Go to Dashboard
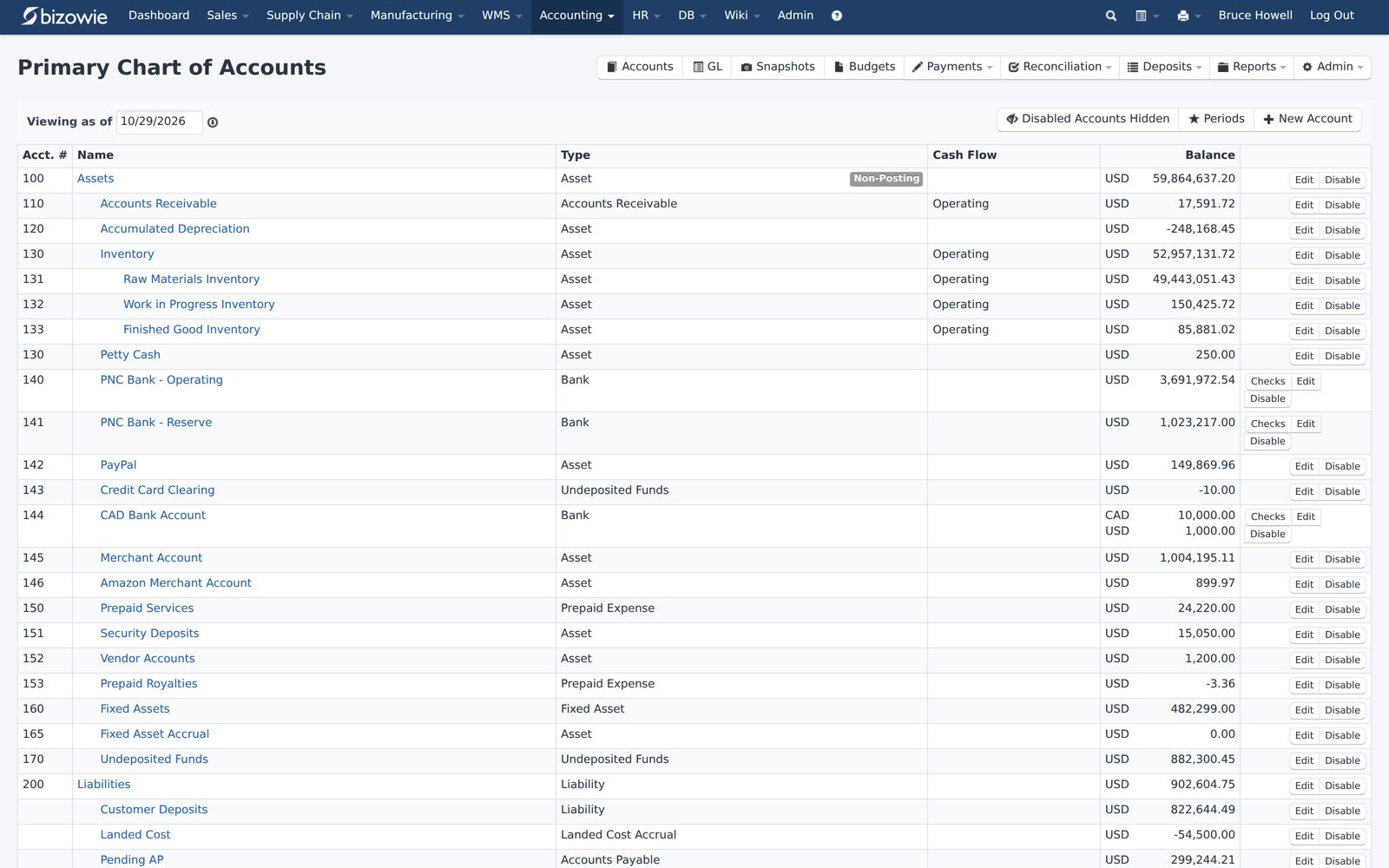Screen dimensions: 1389x868 point(159,16)
